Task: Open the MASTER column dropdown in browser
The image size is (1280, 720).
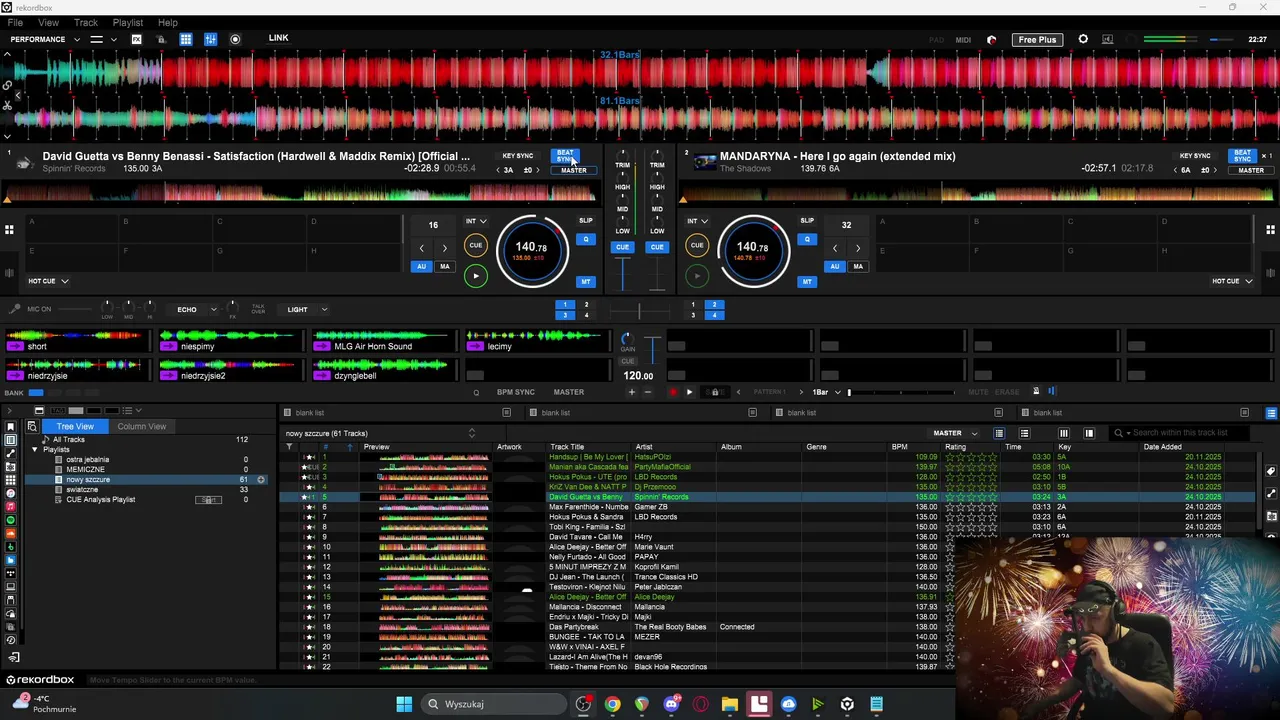Action: pos(955,433)
